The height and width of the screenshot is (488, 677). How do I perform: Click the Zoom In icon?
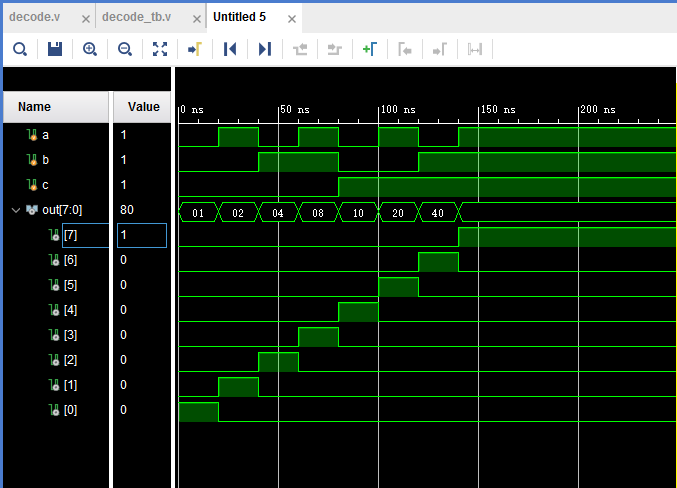(x=90, y=49)
